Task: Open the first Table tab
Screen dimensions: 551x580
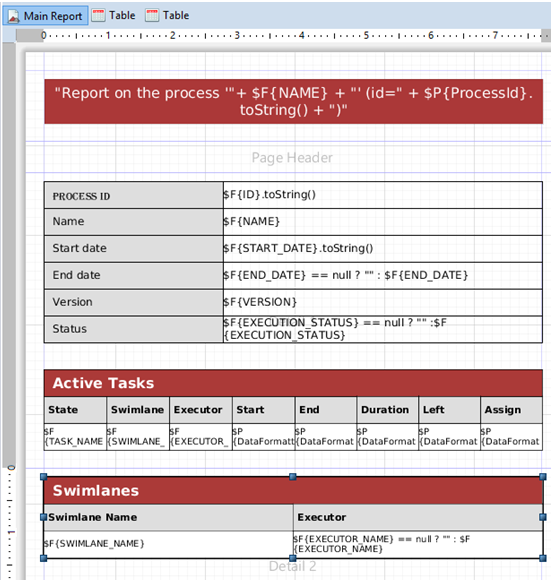Action: [x=114, y=16]
